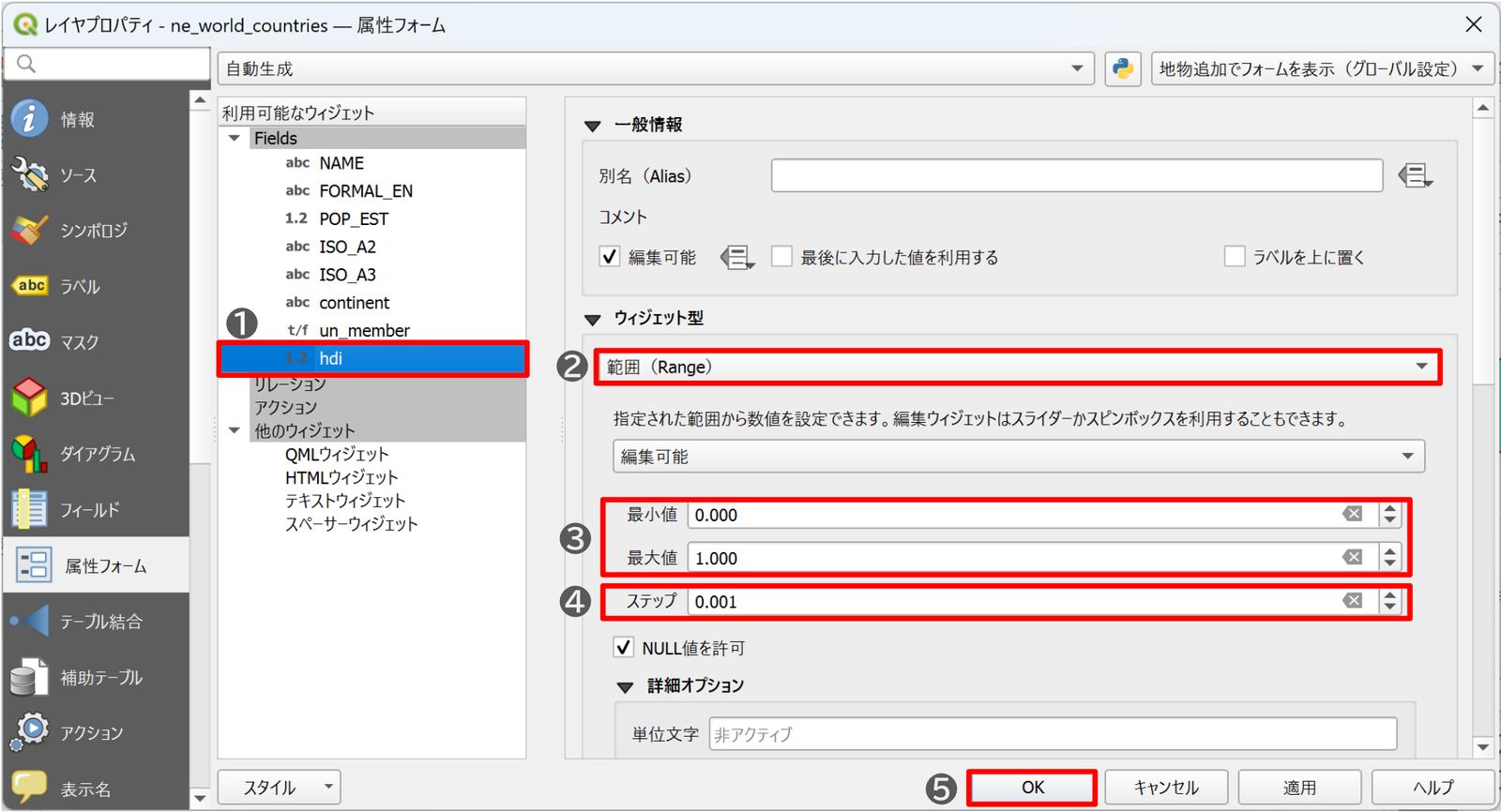
Task: Click the Python form-init code button
Action: [x=1123, y=68]
